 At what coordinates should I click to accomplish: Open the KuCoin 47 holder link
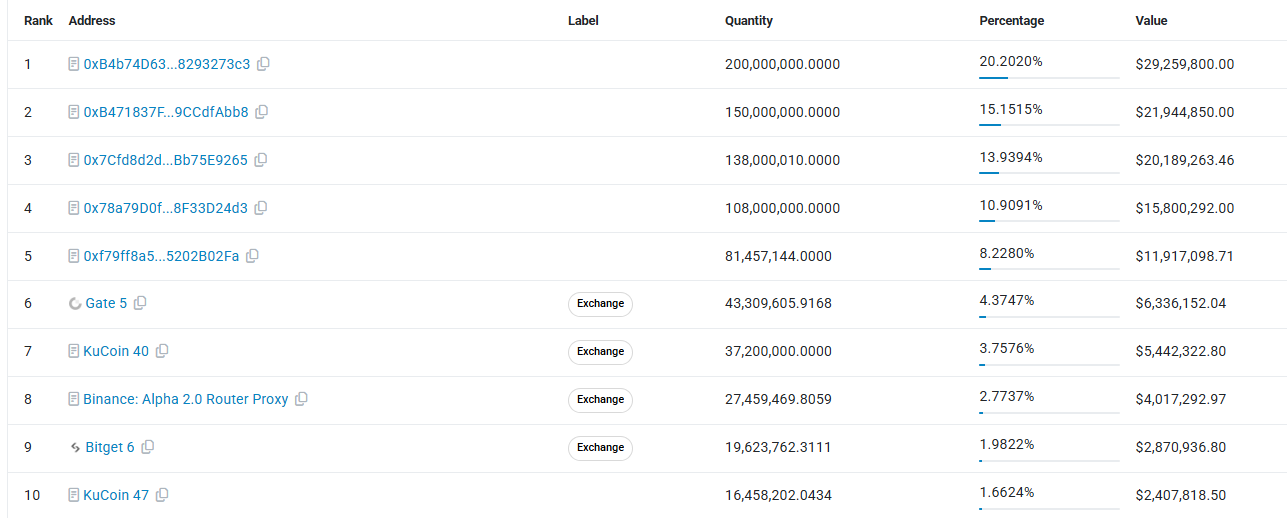(x=116, y=495)
